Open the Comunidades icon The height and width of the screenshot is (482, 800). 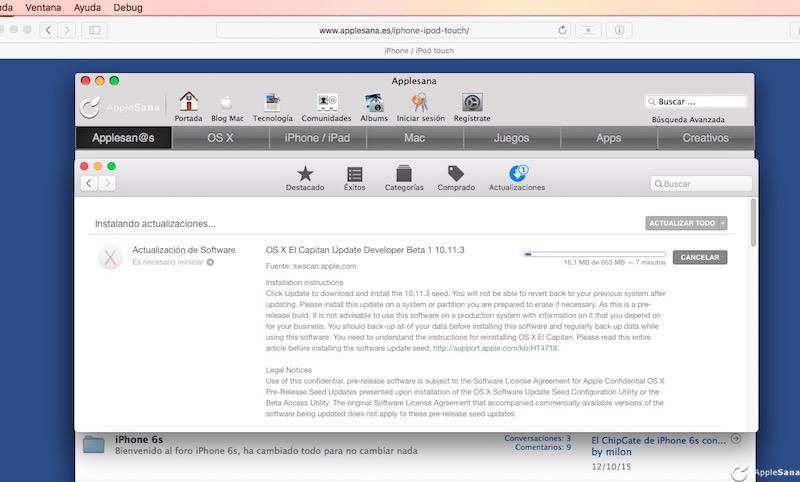click(327, 103)
